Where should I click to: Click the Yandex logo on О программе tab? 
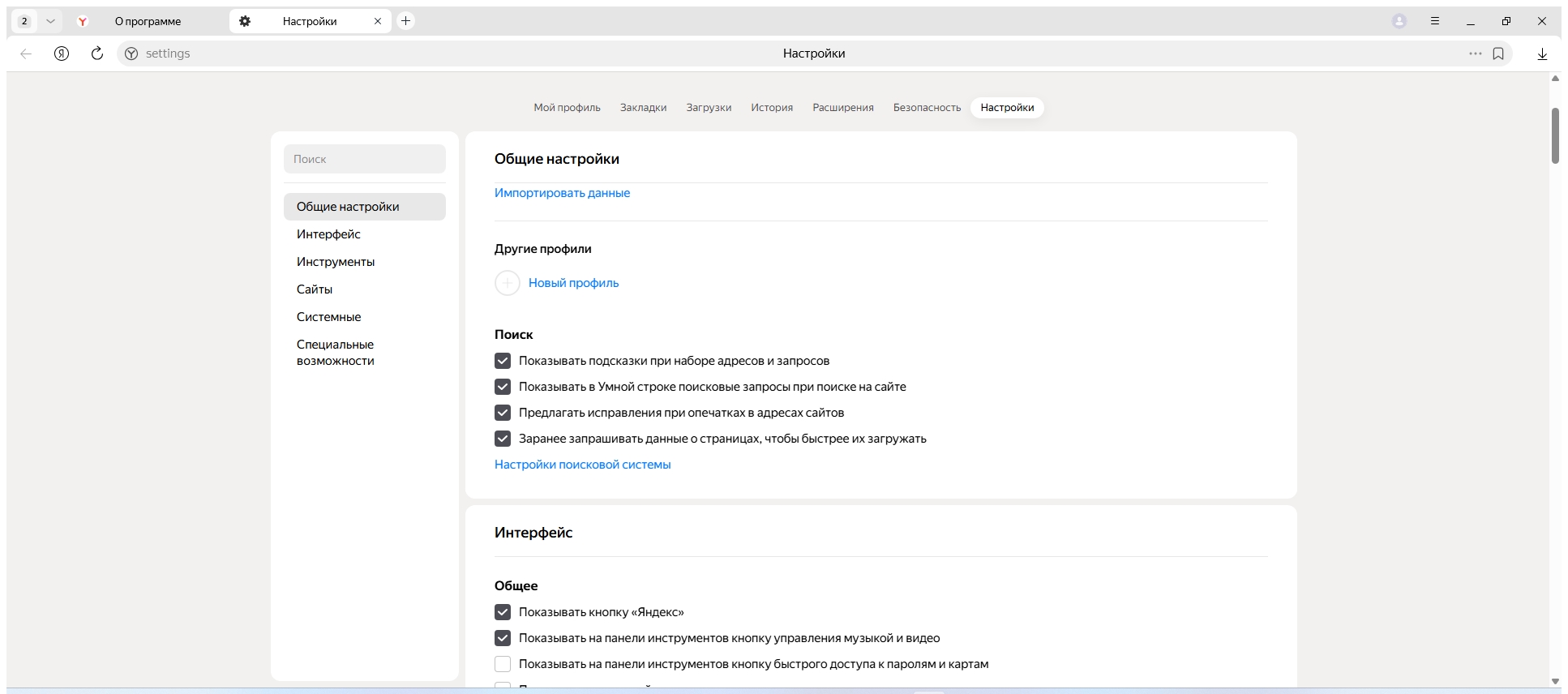tap(82, 21)
